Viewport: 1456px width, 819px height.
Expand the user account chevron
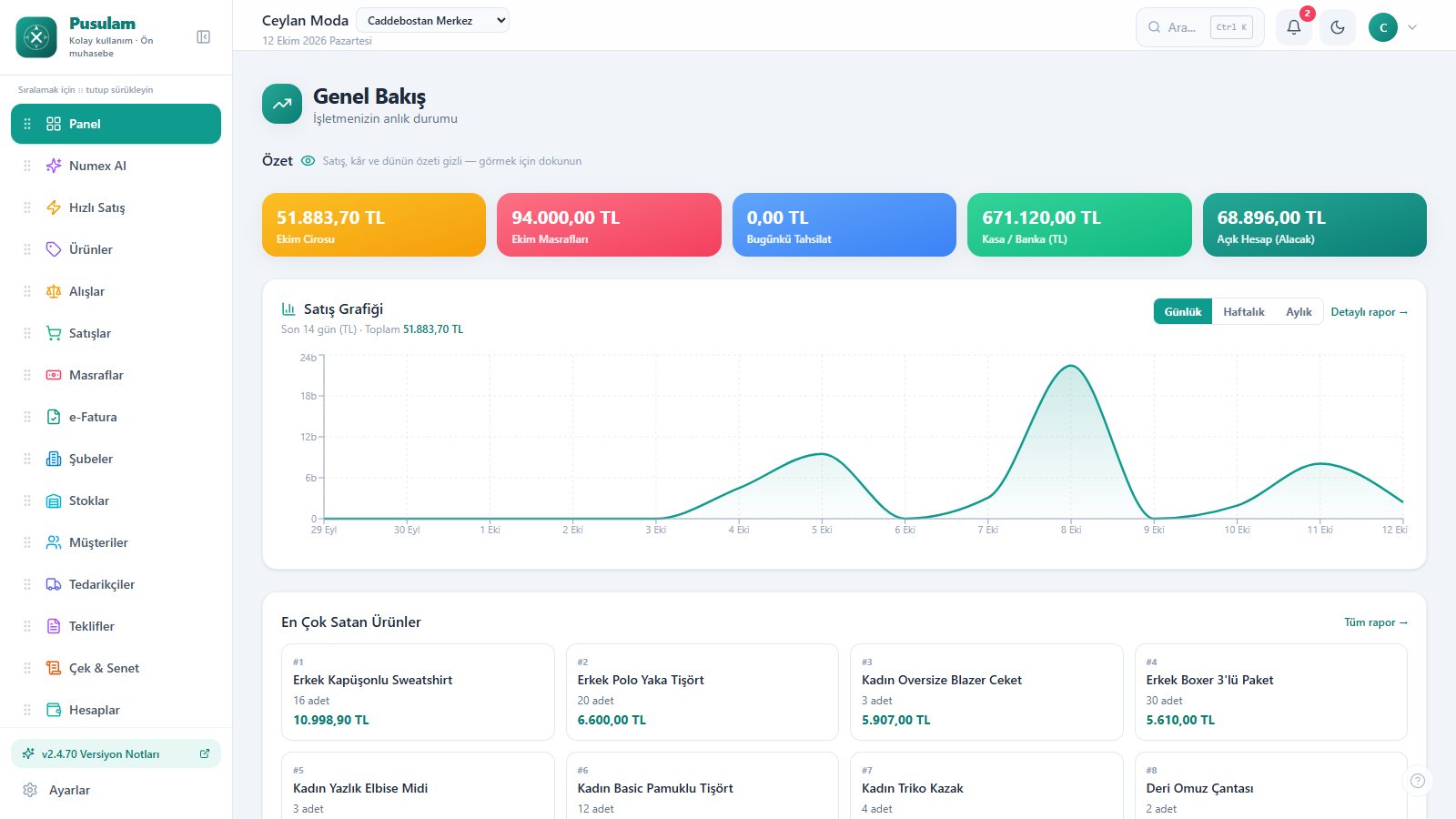[x=1412, y=27]
